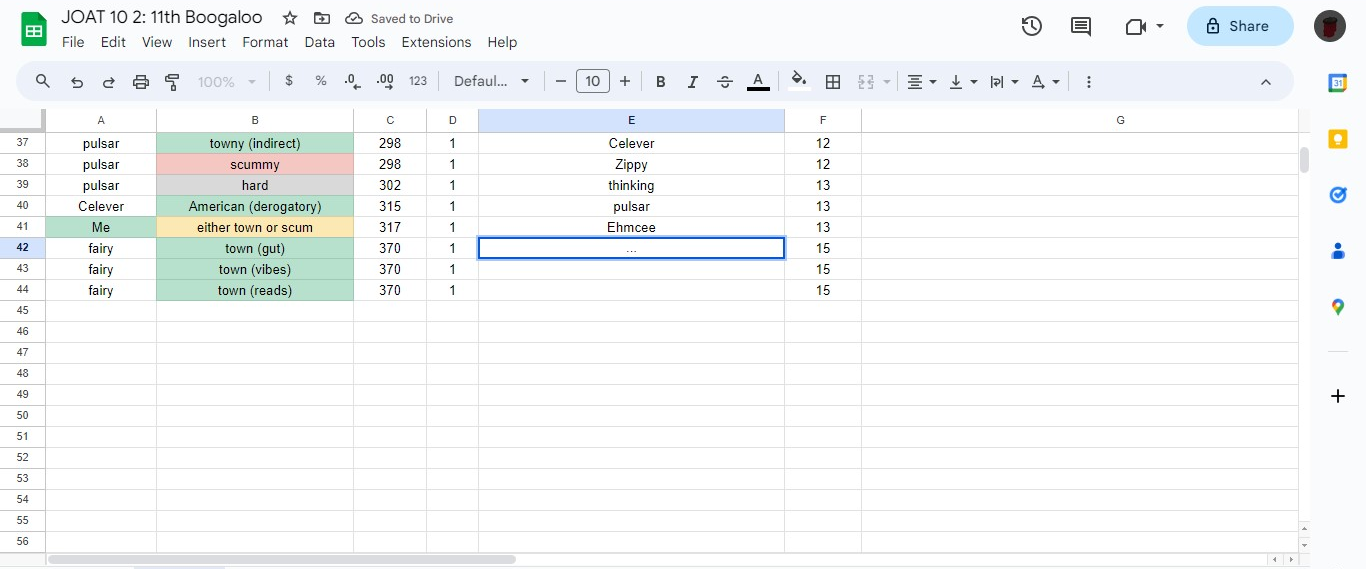This screenshot has height=569, width=1366.
Task: Open the comments panel icon
Action: pos(1081,27)
